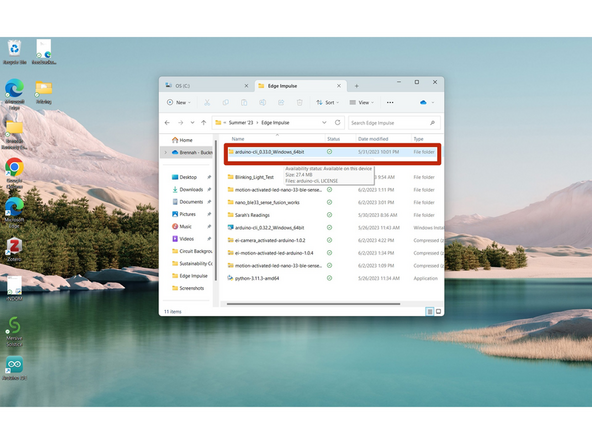Go back using the back arrow
The height and width of the screenshot is (444, 592).
167,123
